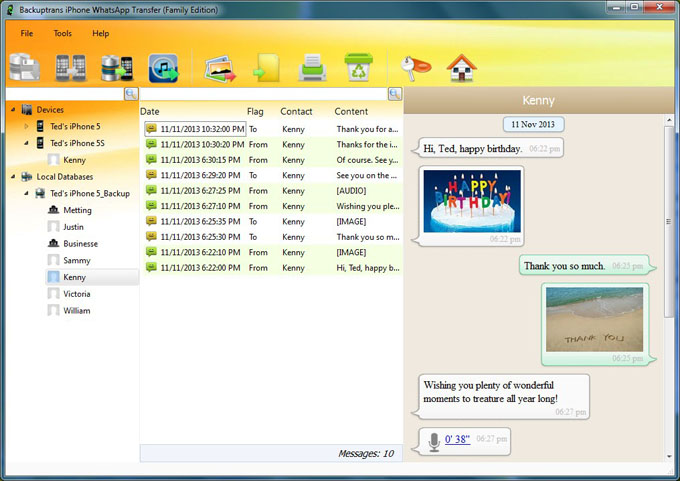
Task: Click the export messages to file icon
Action: point(267,68)
